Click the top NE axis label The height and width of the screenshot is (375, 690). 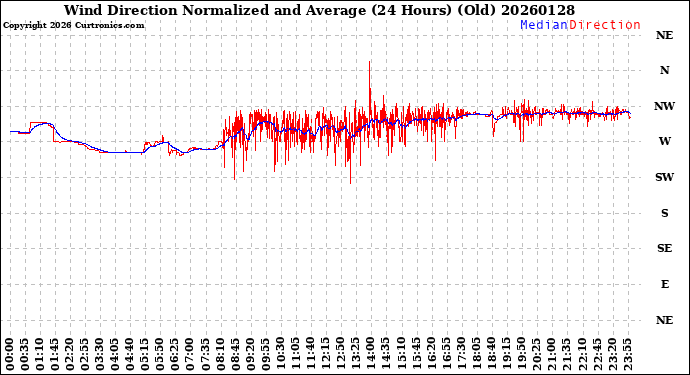tap(664, 35)
